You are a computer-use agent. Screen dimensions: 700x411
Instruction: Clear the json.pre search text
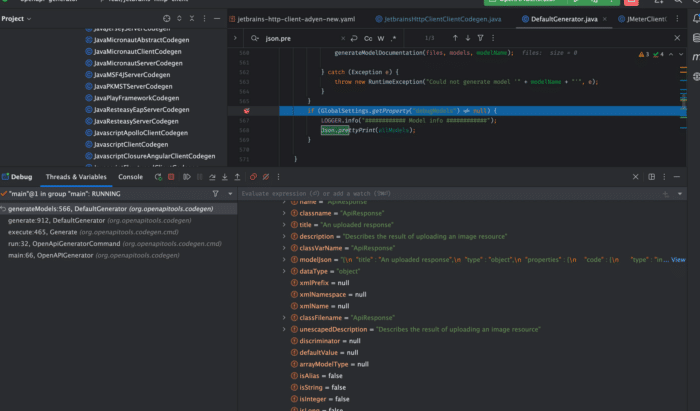click(343, 38)
